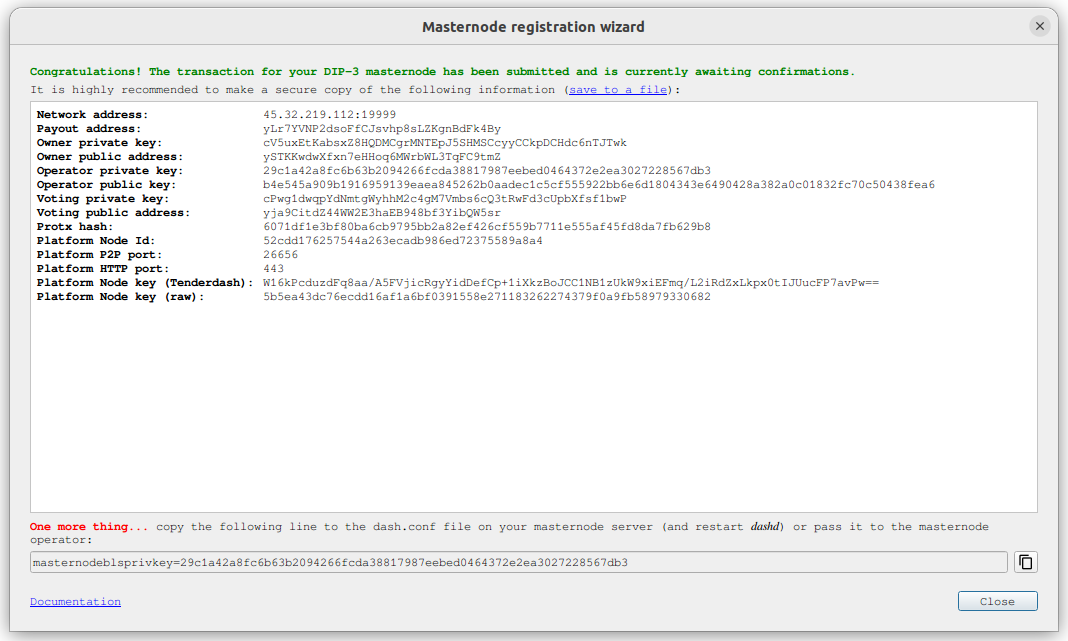Click the operator public key value
The width and height of the screenshot is (1068, 641).
(x=599, y=185)
